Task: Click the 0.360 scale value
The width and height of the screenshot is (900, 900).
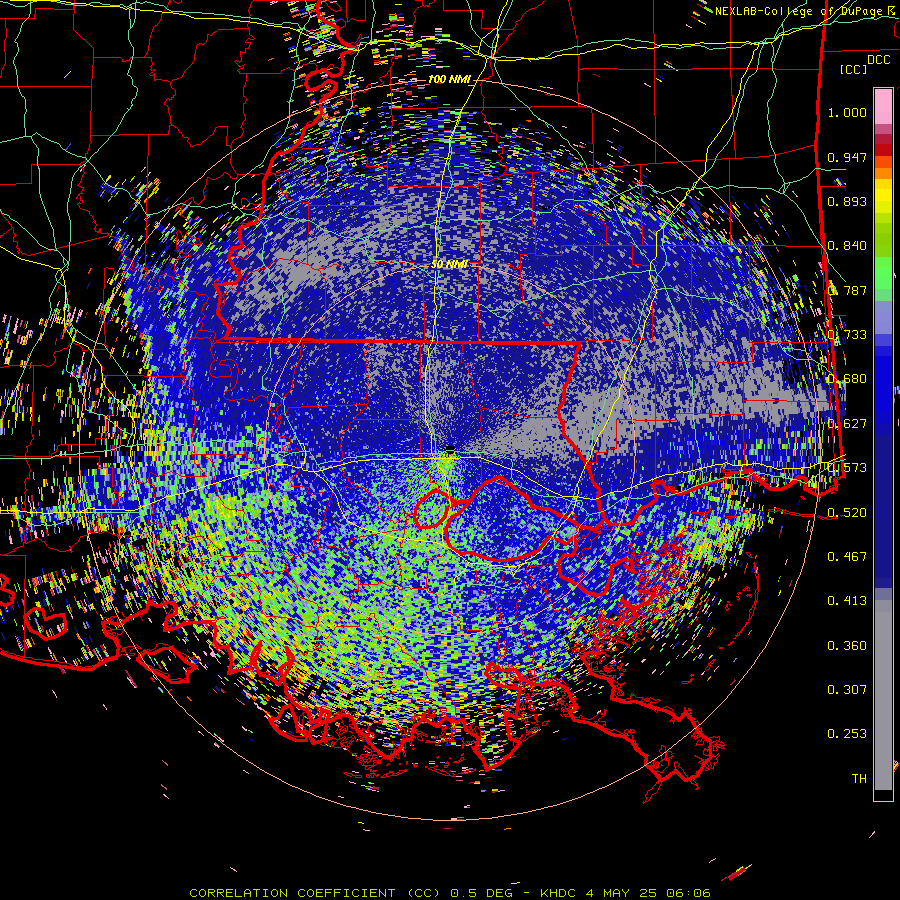Action: coord(847,646)
